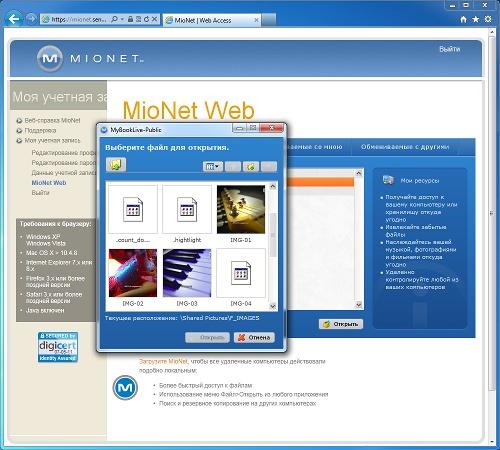Click Выйти link in top header
This screenshot has width=500, height=450.
click(450, 49)
